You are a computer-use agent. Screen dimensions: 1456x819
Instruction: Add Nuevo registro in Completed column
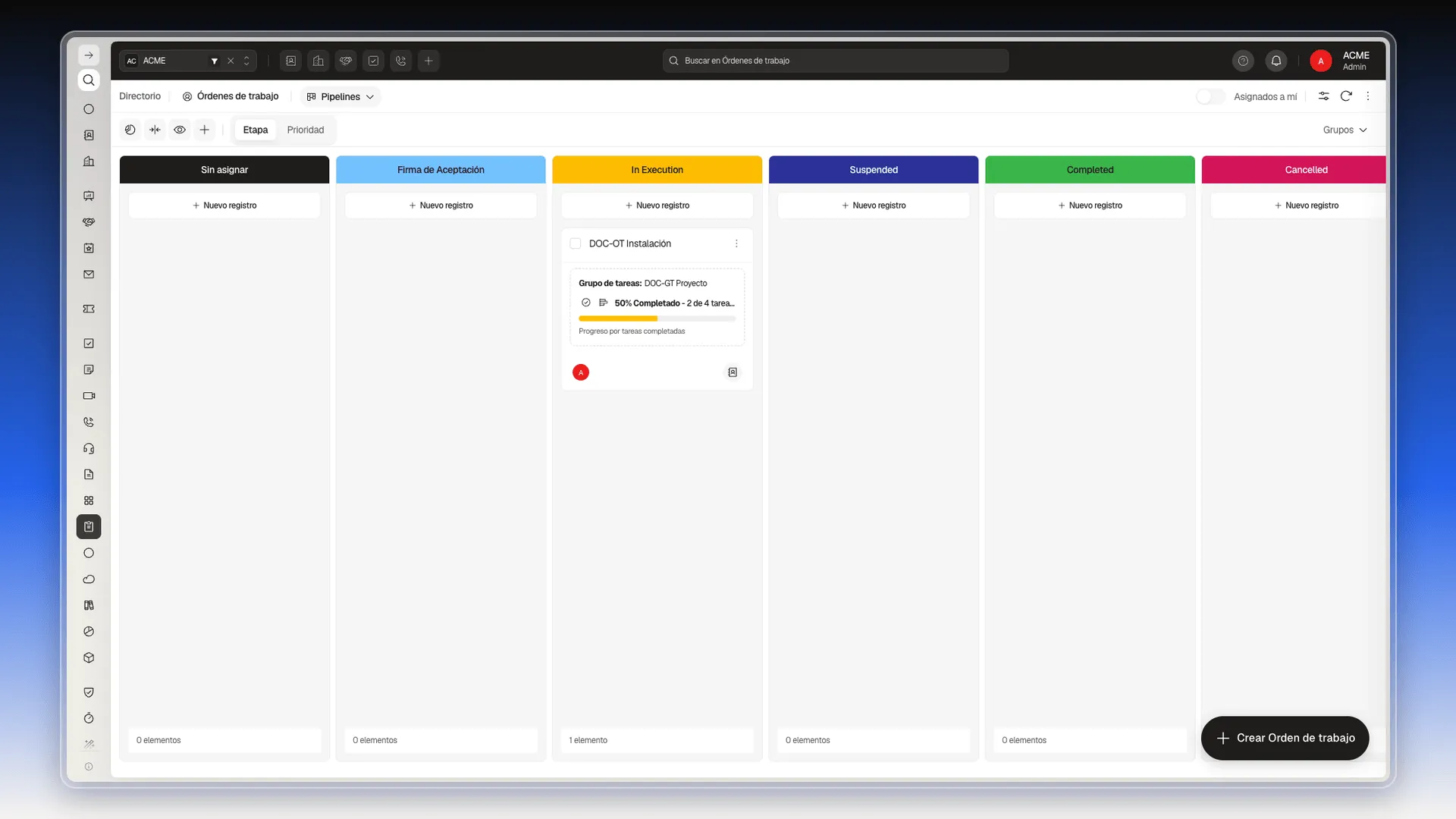tap(1090, 206)
